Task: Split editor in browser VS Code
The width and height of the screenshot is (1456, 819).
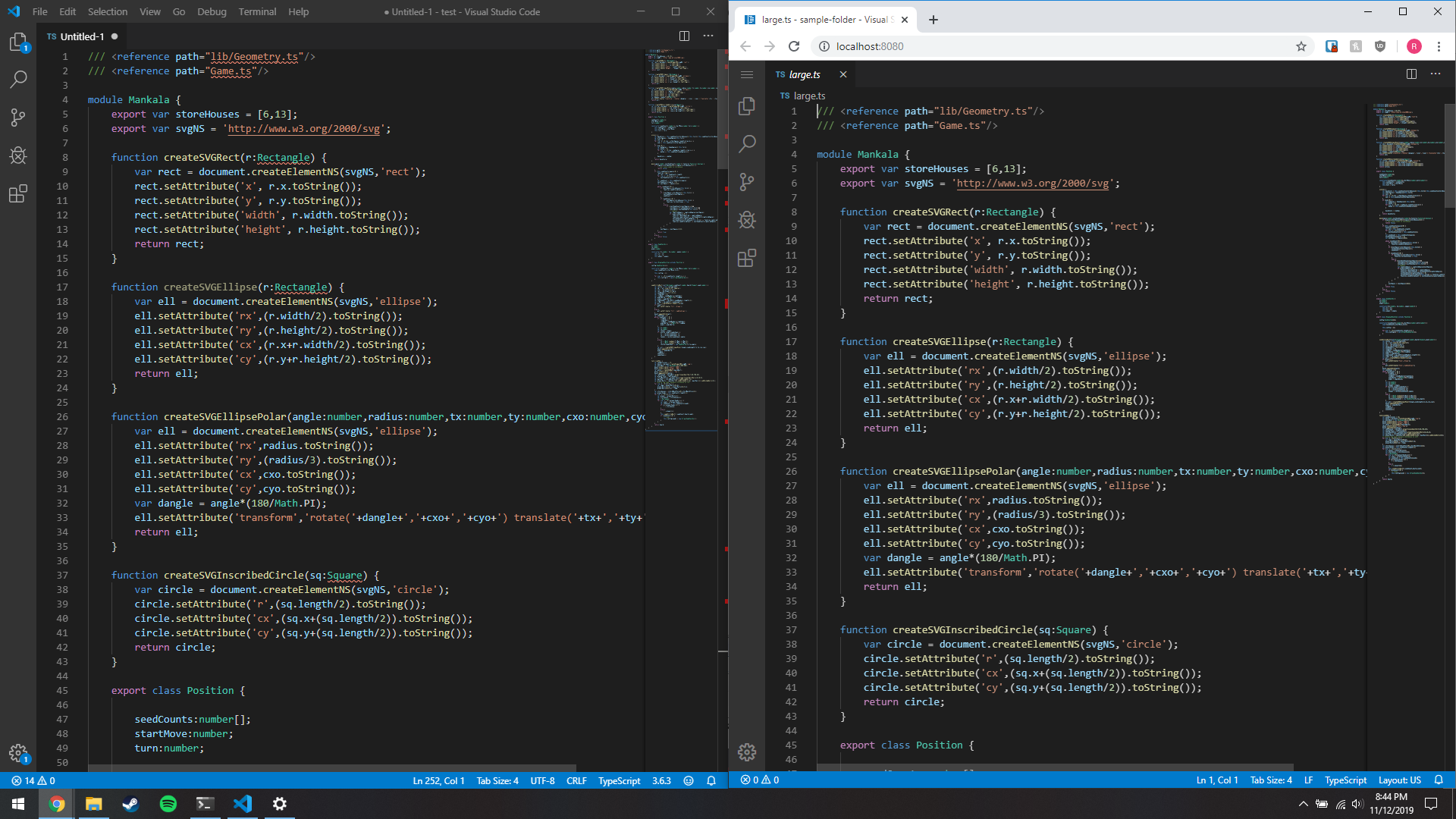Action: 1411,74
